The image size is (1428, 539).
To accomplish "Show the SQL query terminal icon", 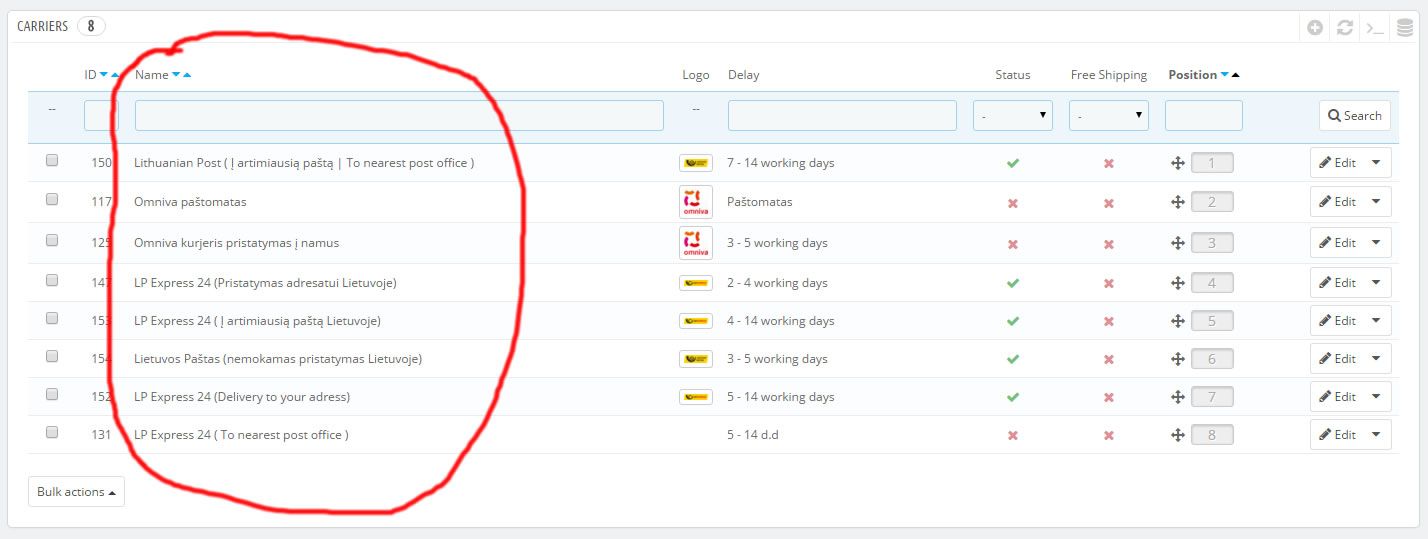I will coord(1375,27).
